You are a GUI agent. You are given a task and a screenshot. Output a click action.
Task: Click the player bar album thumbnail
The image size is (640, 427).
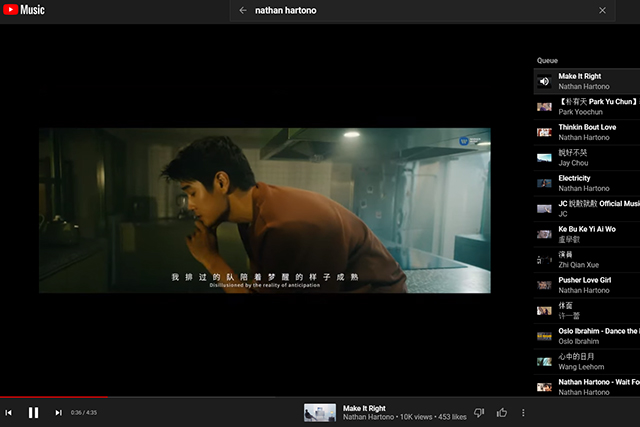point(320,413)
